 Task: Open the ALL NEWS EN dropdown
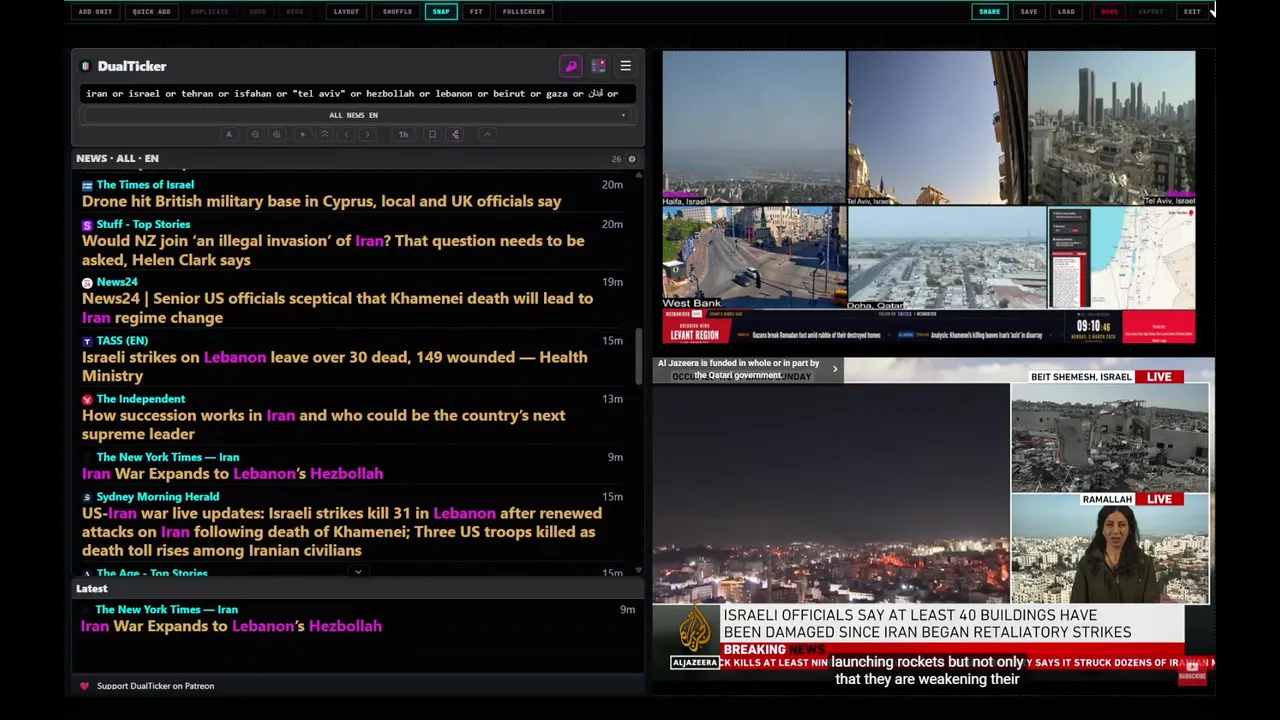pyautogui.click(x=356, y=115)
